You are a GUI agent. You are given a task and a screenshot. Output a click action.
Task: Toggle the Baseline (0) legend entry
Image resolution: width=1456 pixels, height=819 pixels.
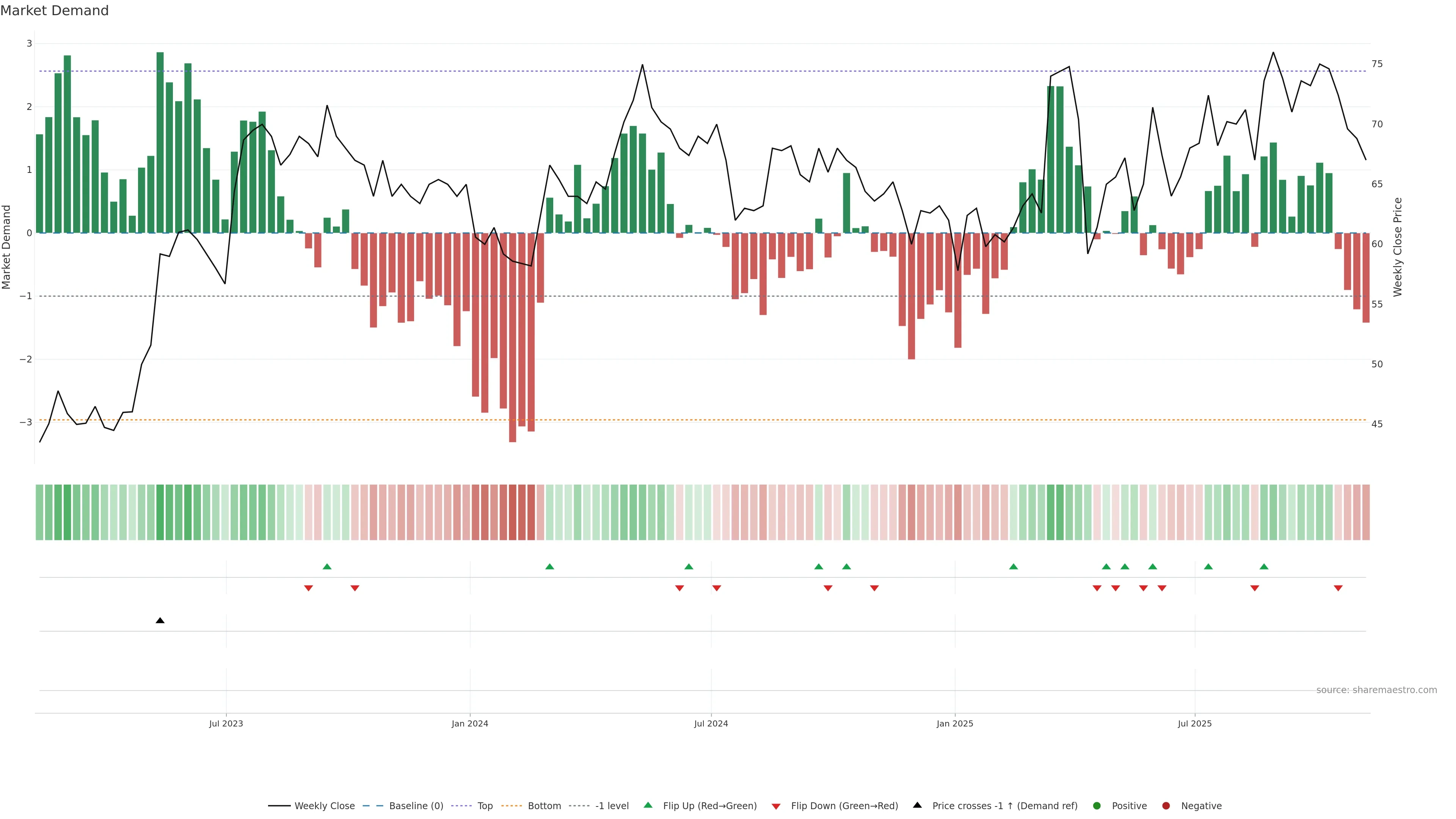pos(416,806)
